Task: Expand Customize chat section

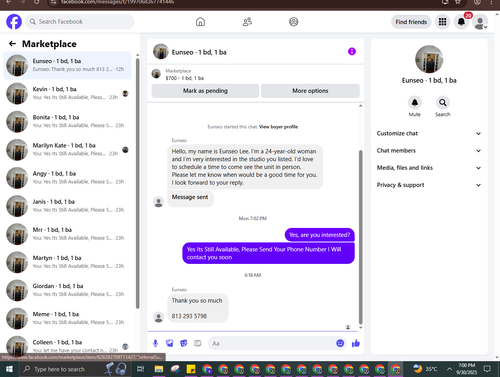Action: click(429, 133)
